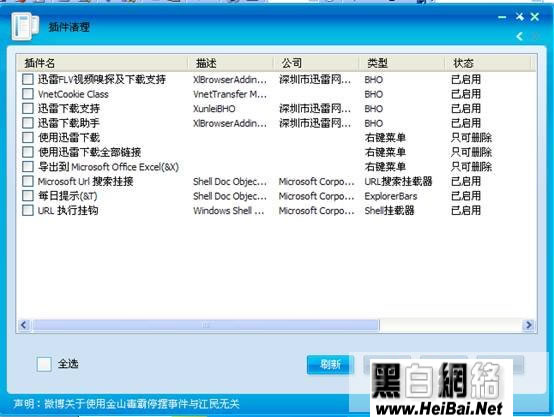The width and height of the screenshot is (554, 417).
Task: Toggle the 全选 select-all checkbox
Action: coord(44,364)
